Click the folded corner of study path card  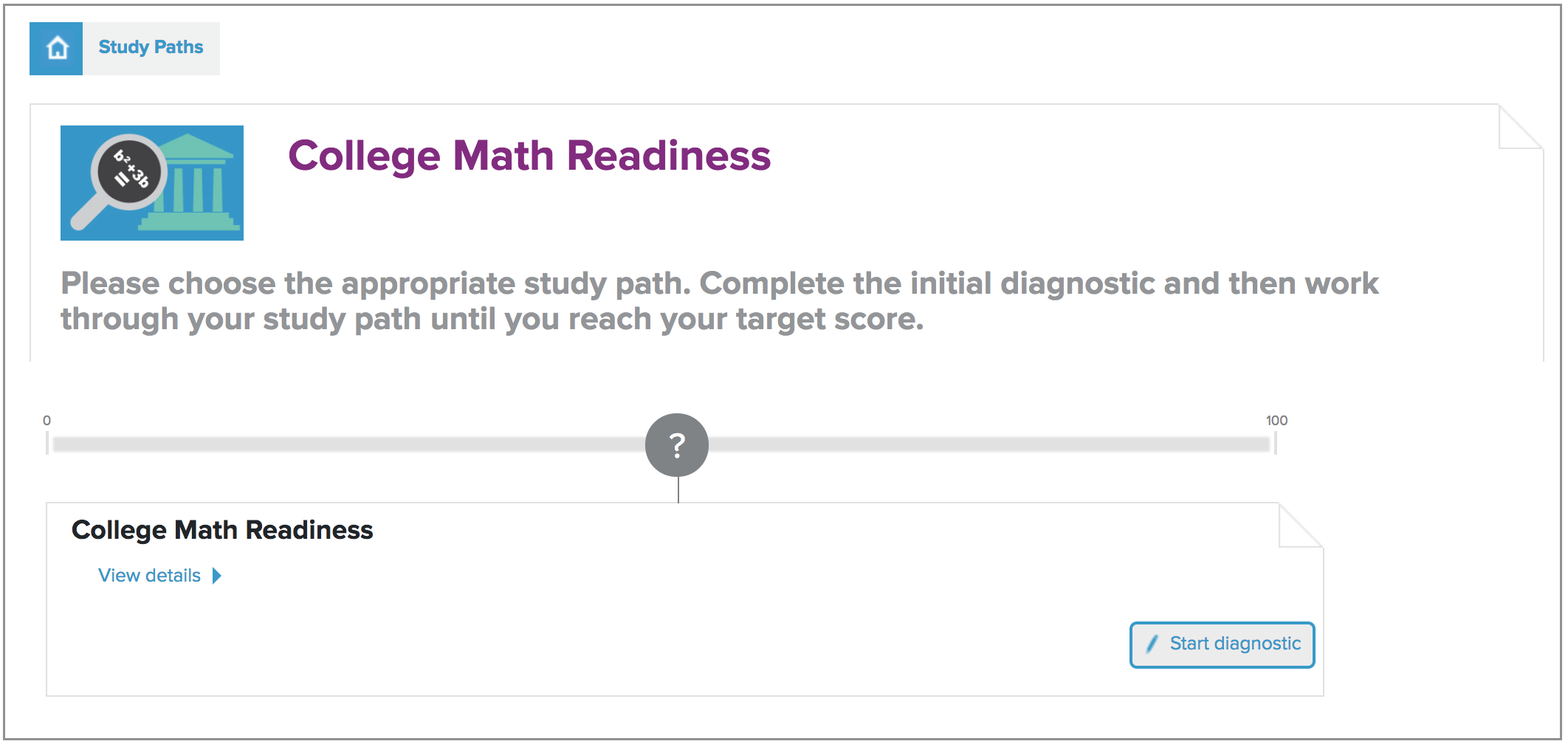point(1301,525)
